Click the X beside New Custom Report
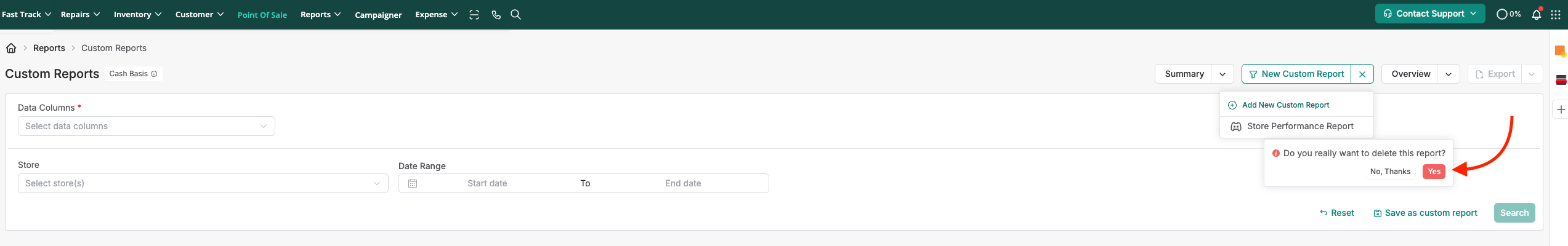The height and width of the screenshot is (246, 1568). 1362,74
